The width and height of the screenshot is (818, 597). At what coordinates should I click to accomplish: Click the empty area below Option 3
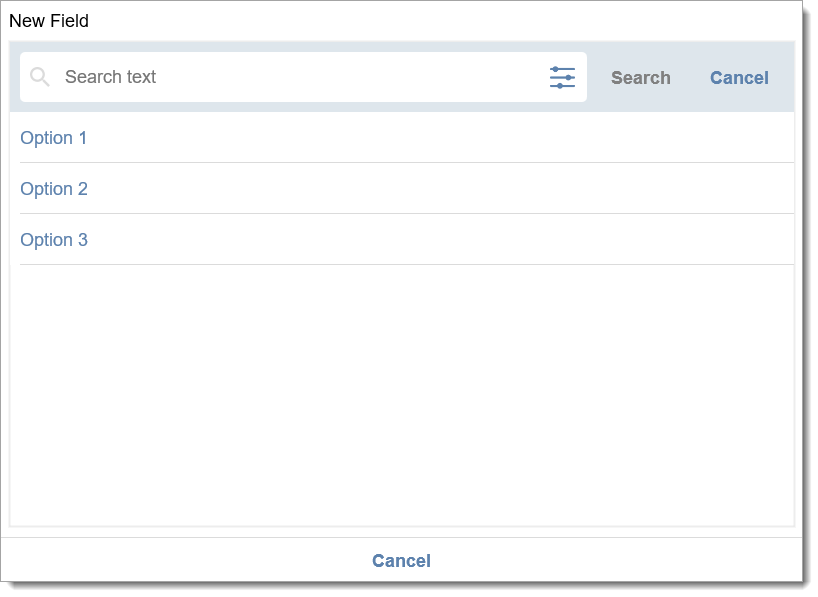(402, 395)
